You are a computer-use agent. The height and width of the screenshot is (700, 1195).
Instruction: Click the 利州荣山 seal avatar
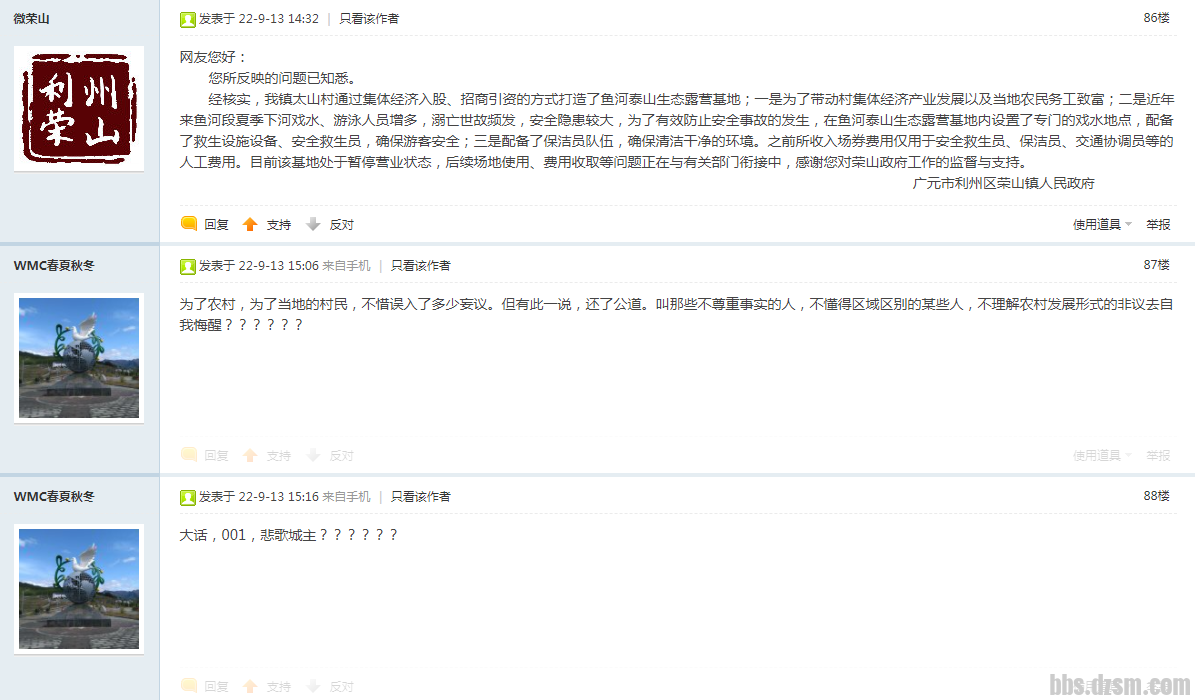click(79, 108)
